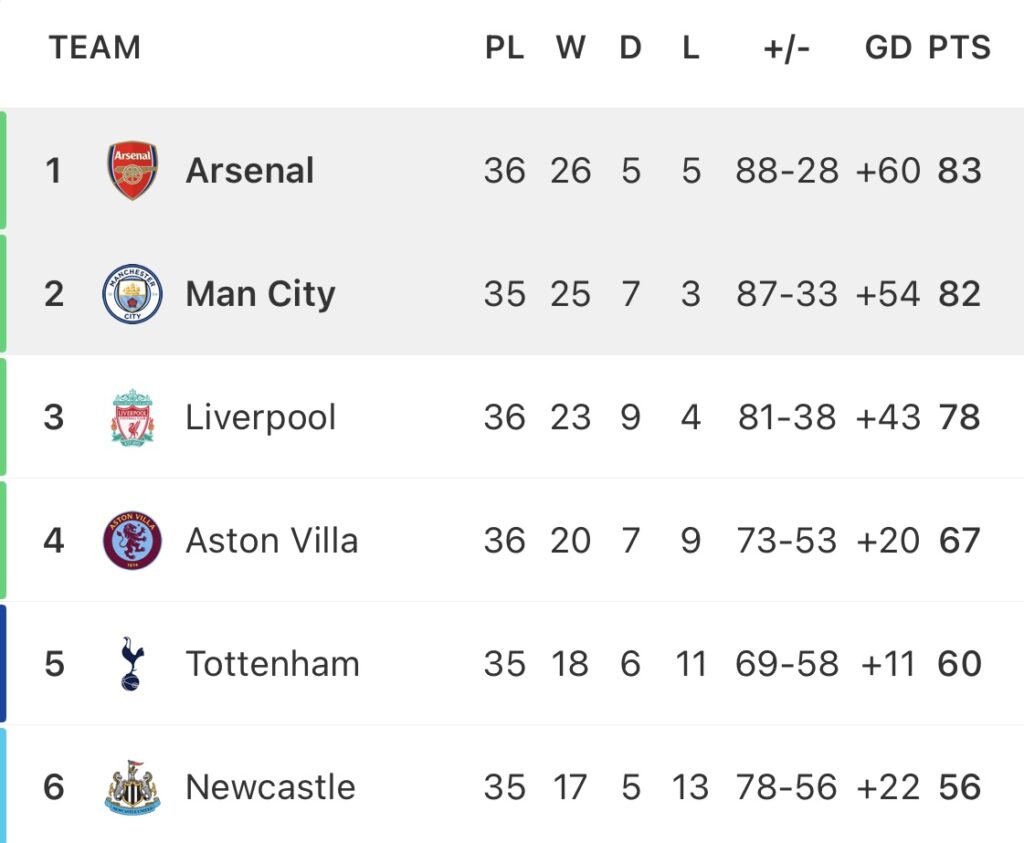
Task: Click the PL column header
Action: pos(504,48)
